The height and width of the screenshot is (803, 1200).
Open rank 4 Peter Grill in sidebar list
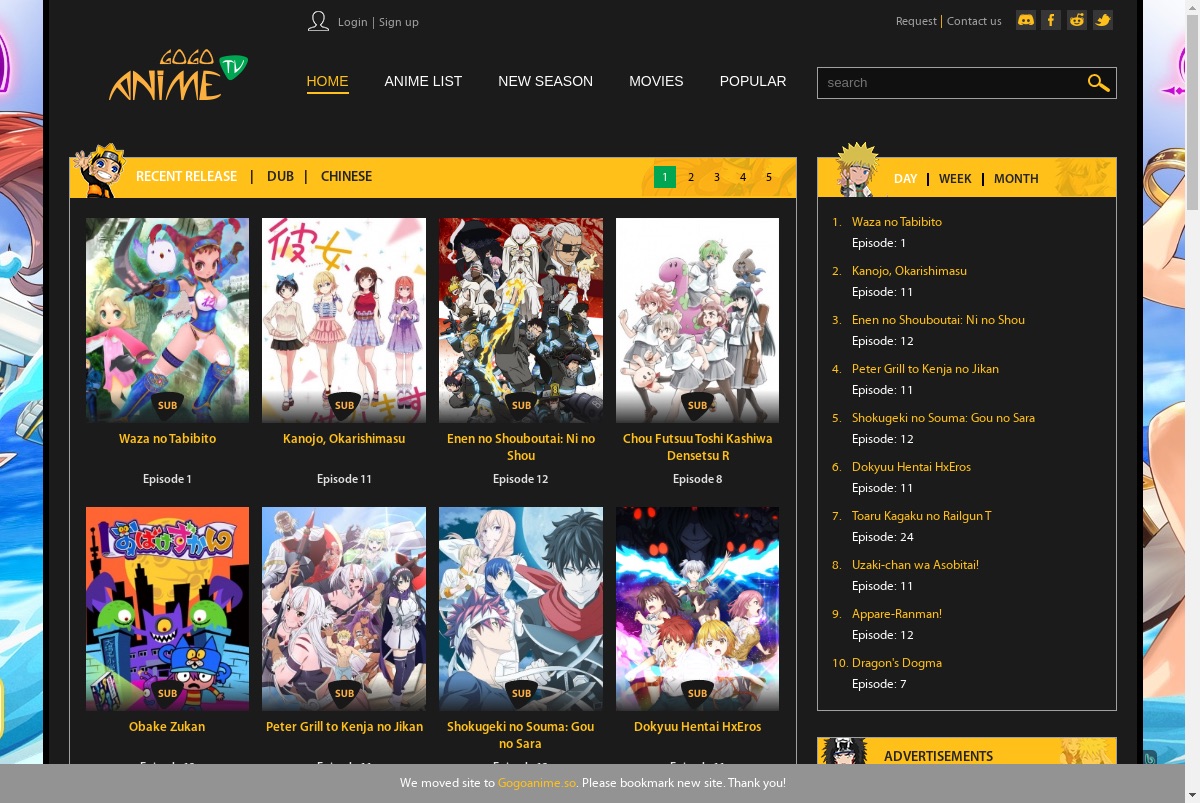[925, 369]
